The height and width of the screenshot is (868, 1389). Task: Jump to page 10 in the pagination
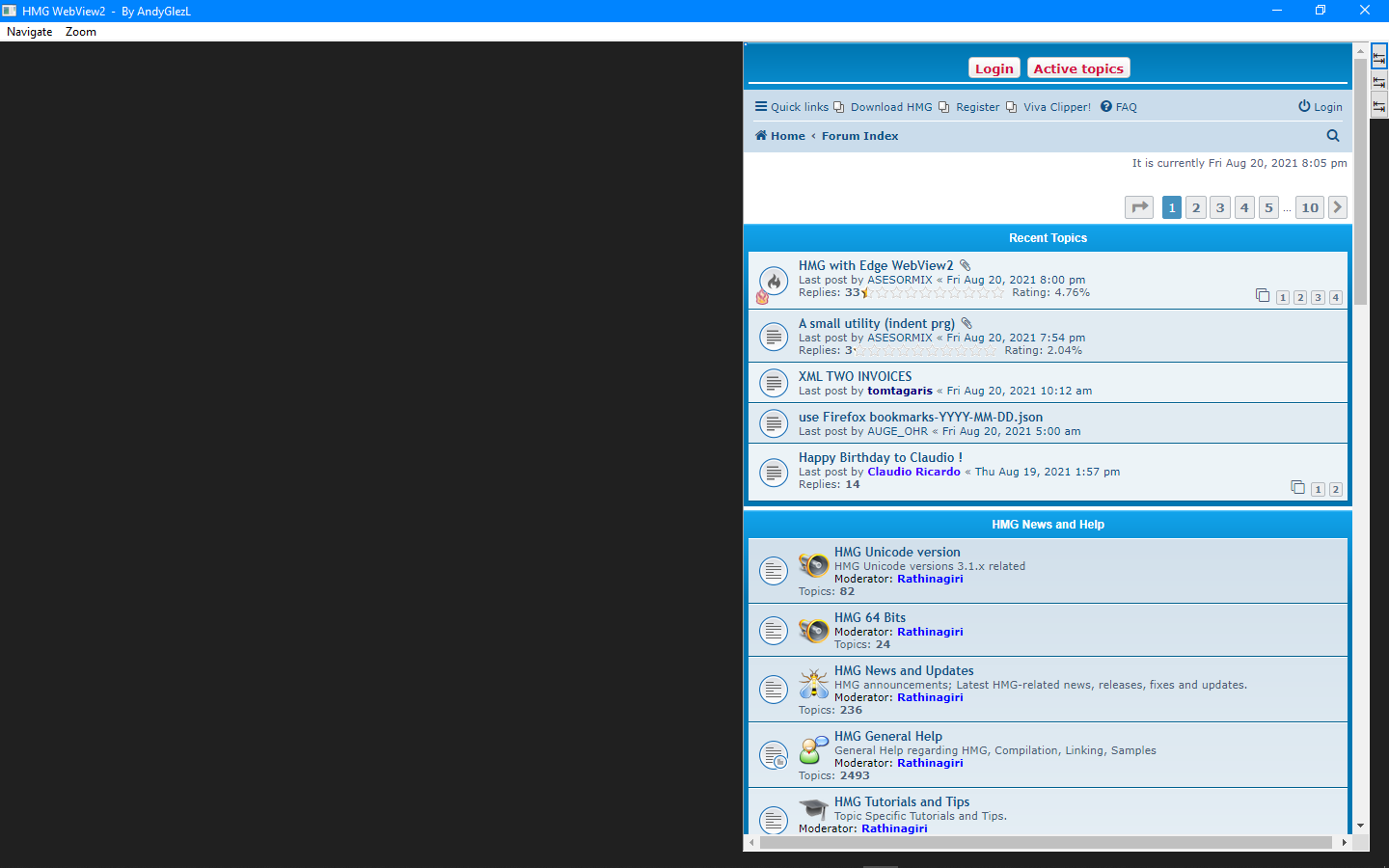pyautogui.click(x=1309, y=207)
